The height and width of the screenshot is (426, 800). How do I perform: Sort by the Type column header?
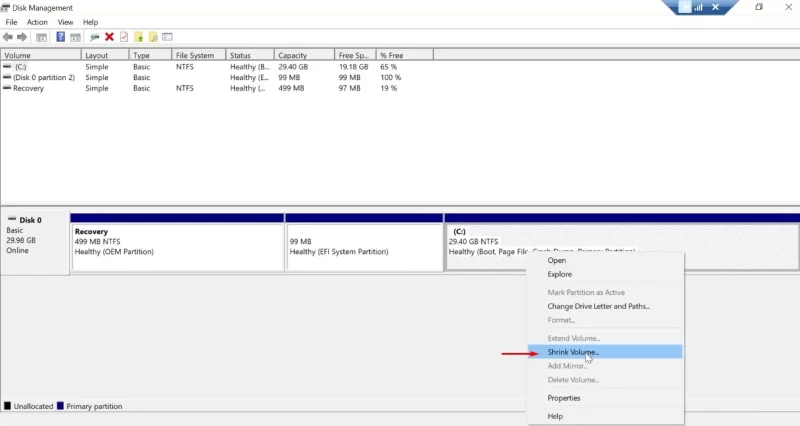[151, 55]
